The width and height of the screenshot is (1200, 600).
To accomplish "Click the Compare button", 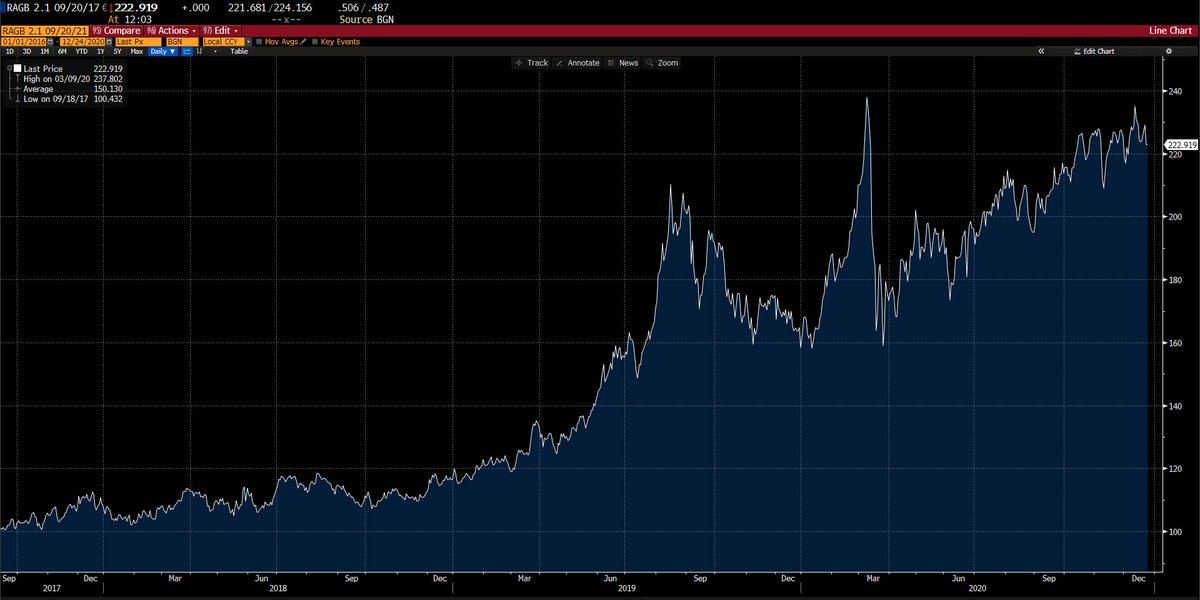I will (116, 31).
